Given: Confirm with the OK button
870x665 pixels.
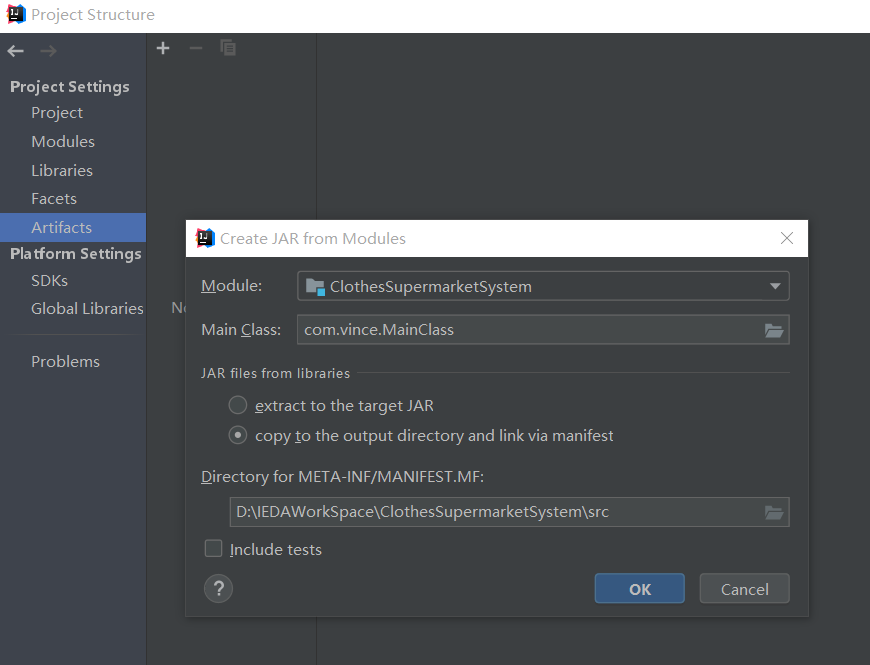Looking at the screenshot, I should click(x=640, y=588).
